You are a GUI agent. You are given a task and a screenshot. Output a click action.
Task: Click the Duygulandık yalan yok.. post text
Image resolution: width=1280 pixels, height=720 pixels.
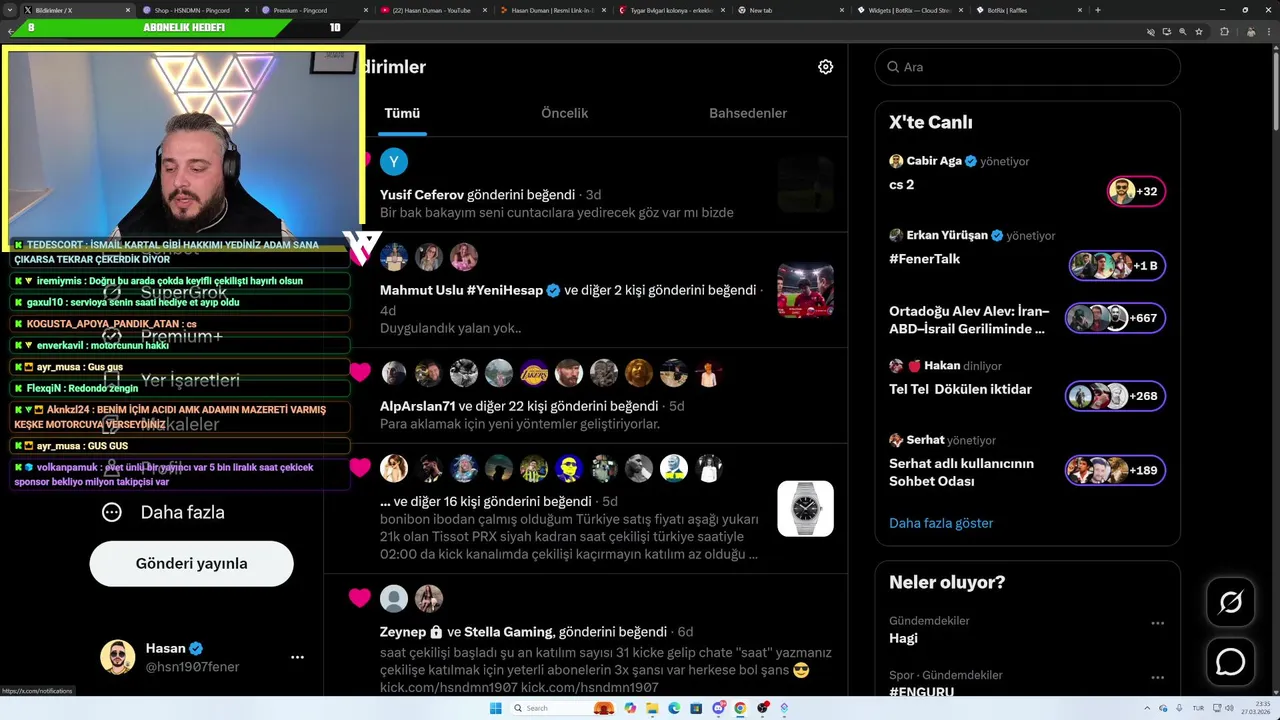coord(450,328)
